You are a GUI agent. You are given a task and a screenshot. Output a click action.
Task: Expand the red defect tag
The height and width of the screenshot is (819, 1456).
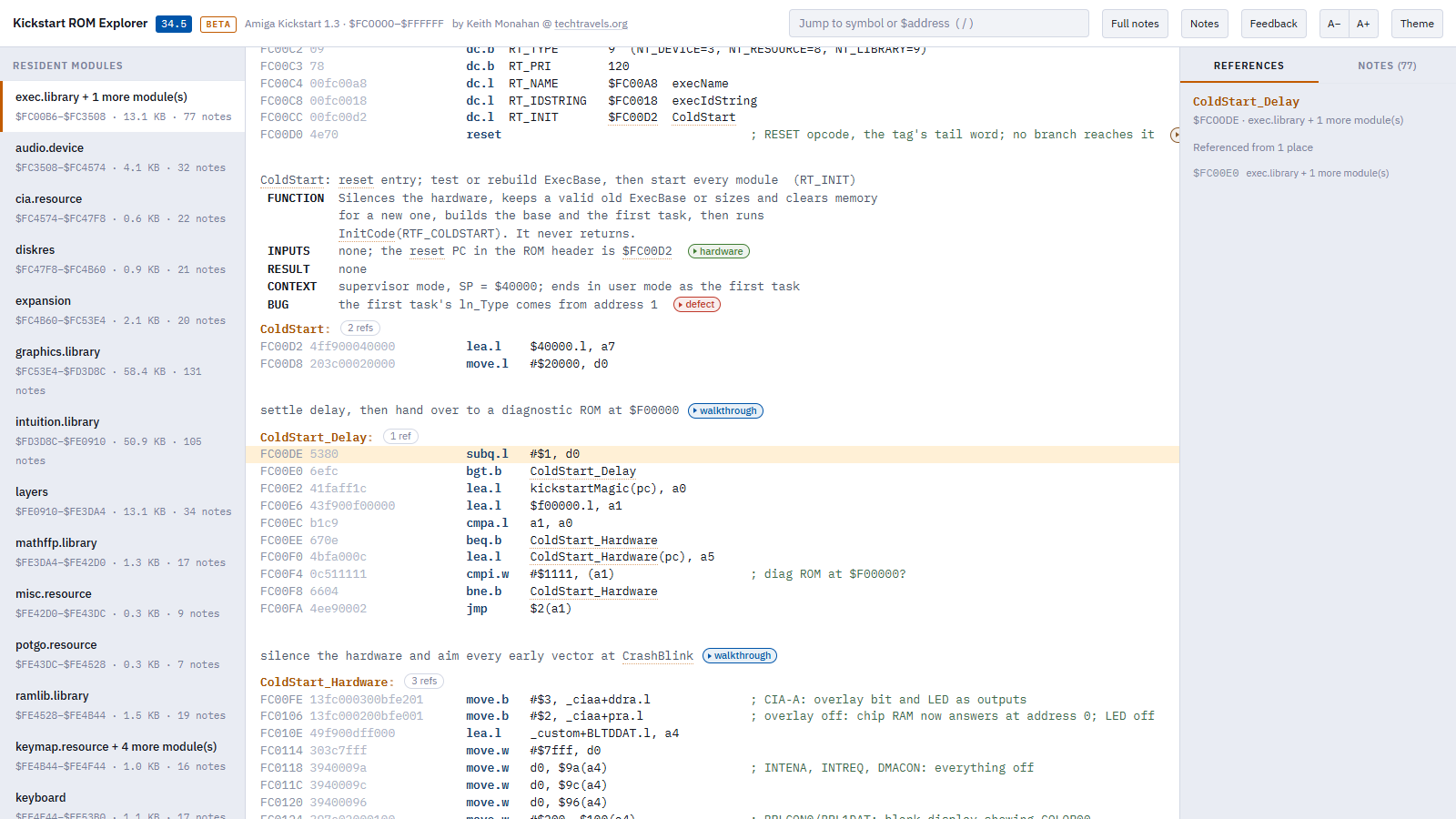[x=697, y=305]
